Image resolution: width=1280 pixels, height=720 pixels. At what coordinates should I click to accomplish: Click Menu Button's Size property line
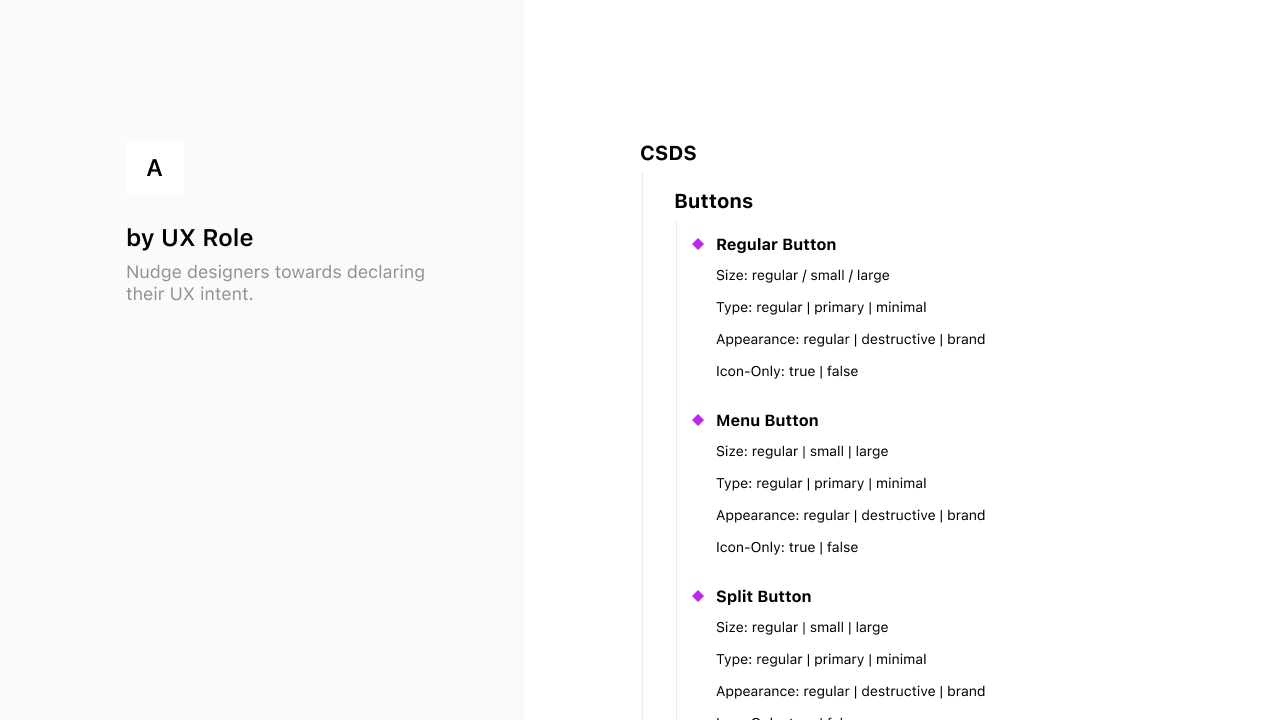tap(802, 451)
